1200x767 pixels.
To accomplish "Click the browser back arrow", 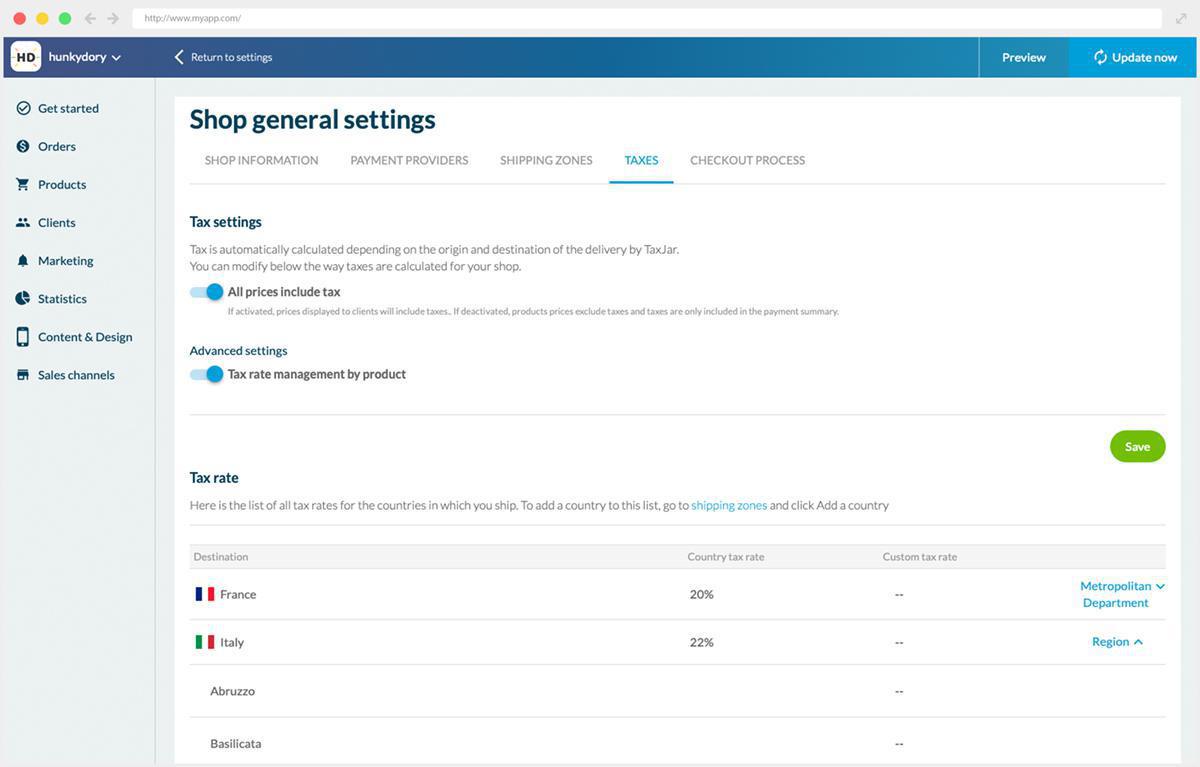I will (90, 18).
